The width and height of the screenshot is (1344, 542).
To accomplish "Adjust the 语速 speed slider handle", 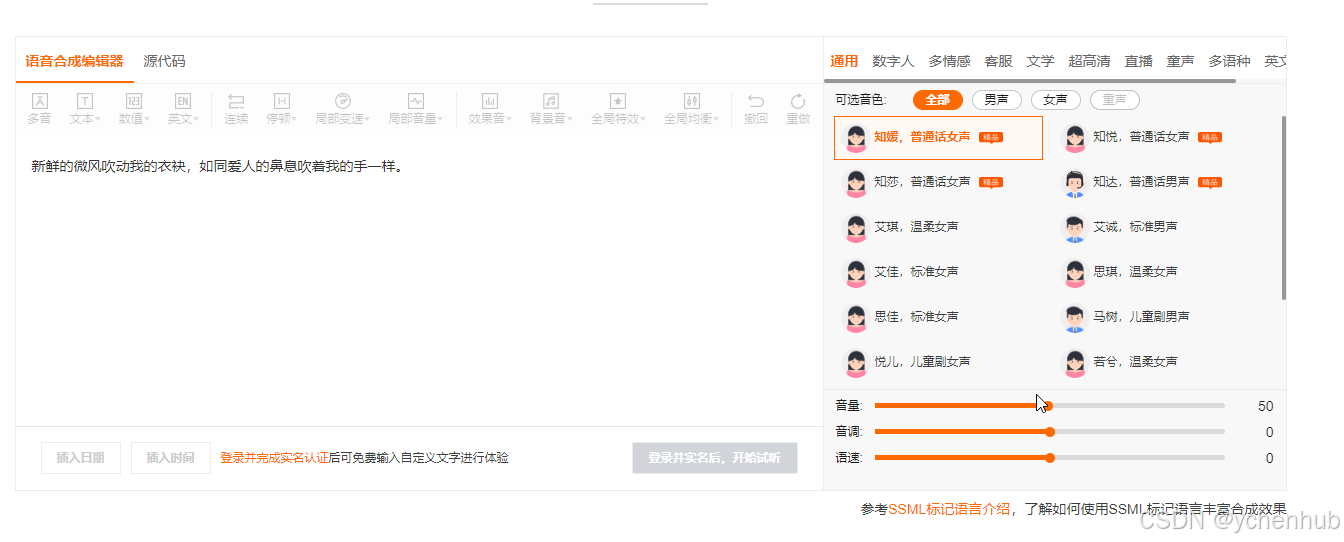I will [1050, 458].
